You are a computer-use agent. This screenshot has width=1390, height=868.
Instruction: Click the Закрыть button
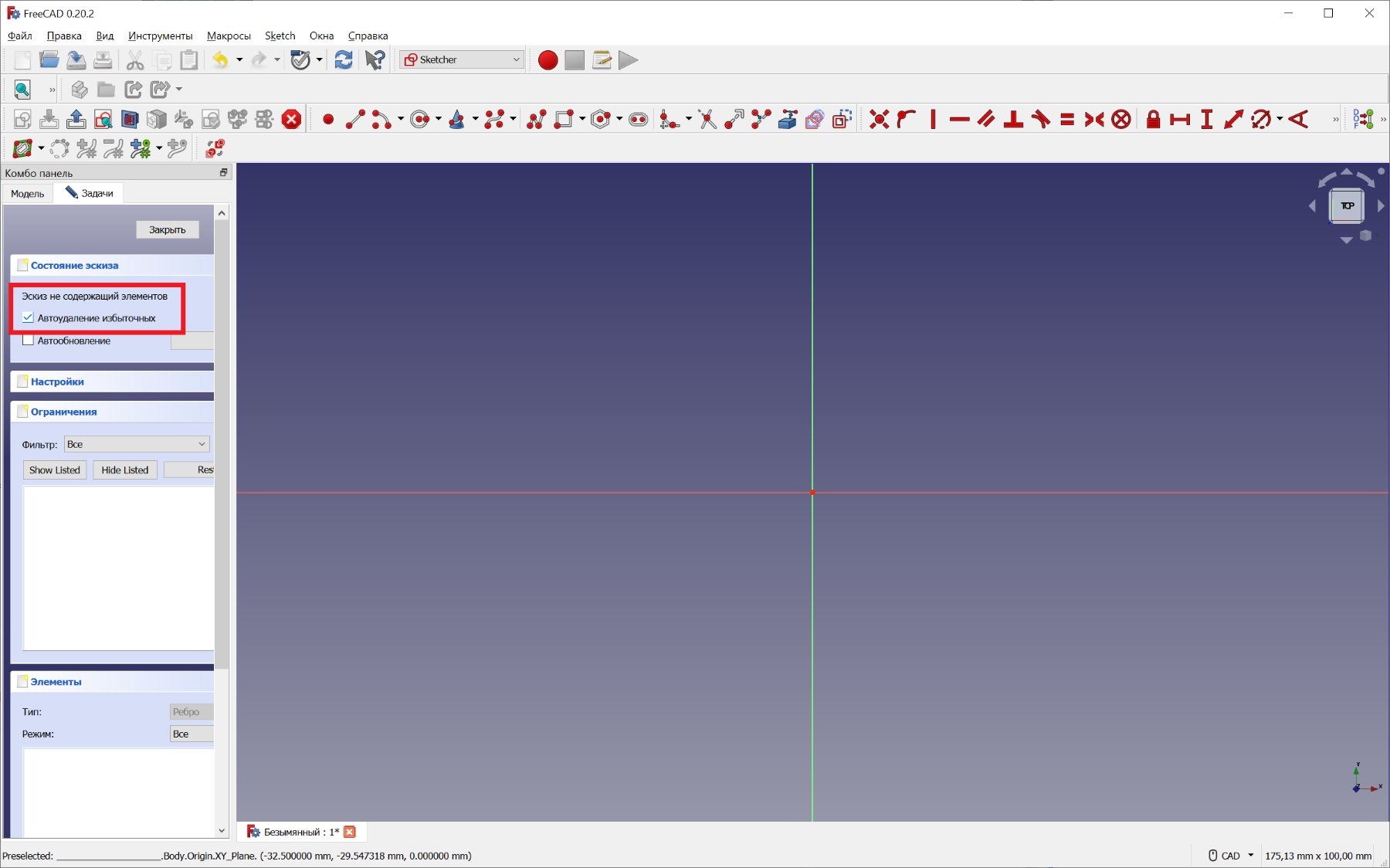point(168,229)
